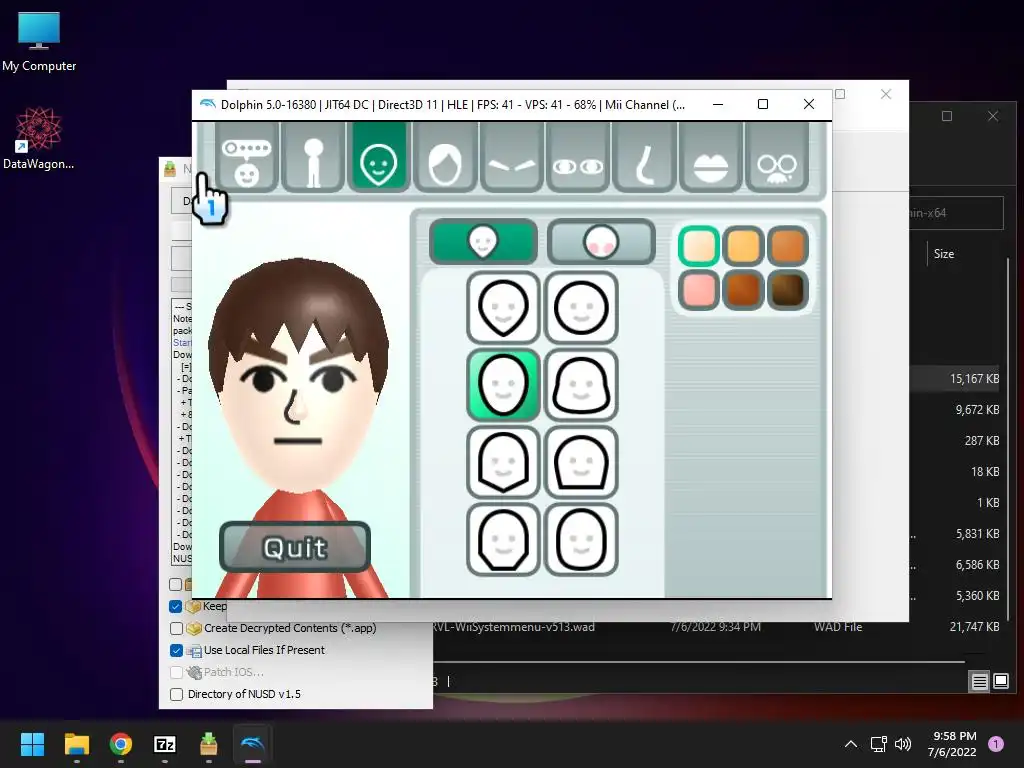Open File Explorer from the taskbar

tap(76, 744)
